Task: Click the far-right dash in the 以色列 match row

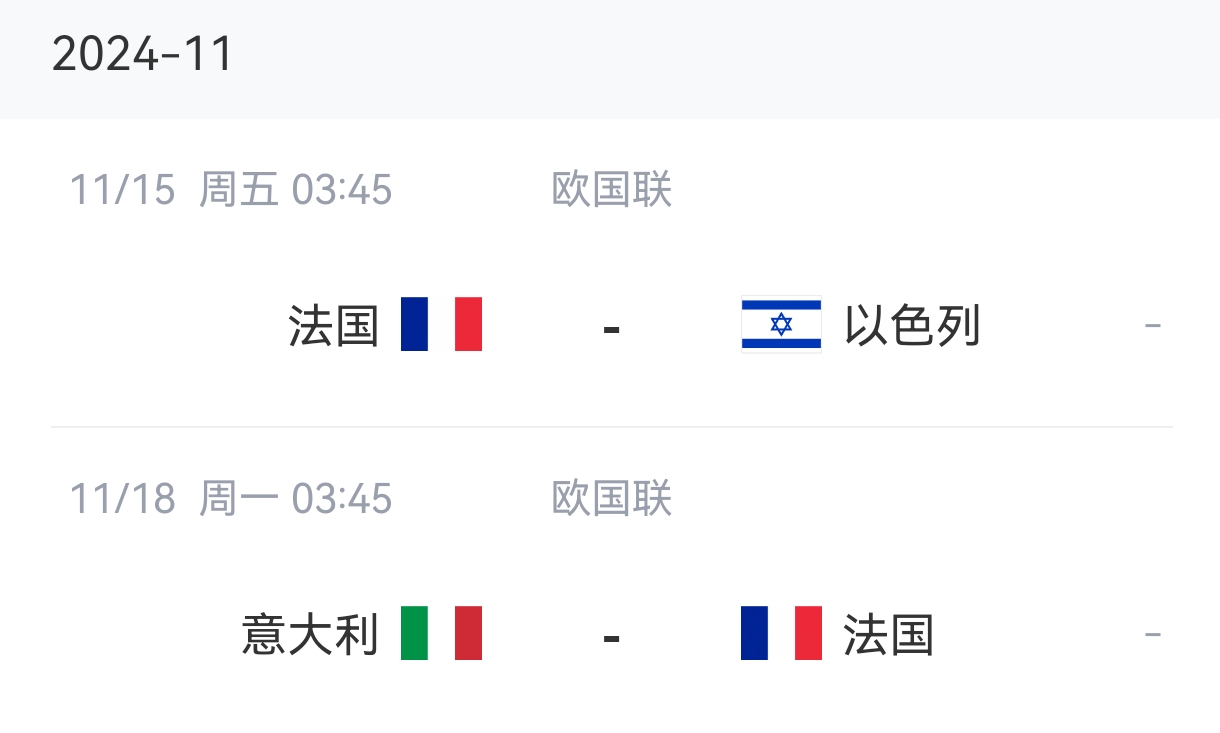Action: point(1152,326)
